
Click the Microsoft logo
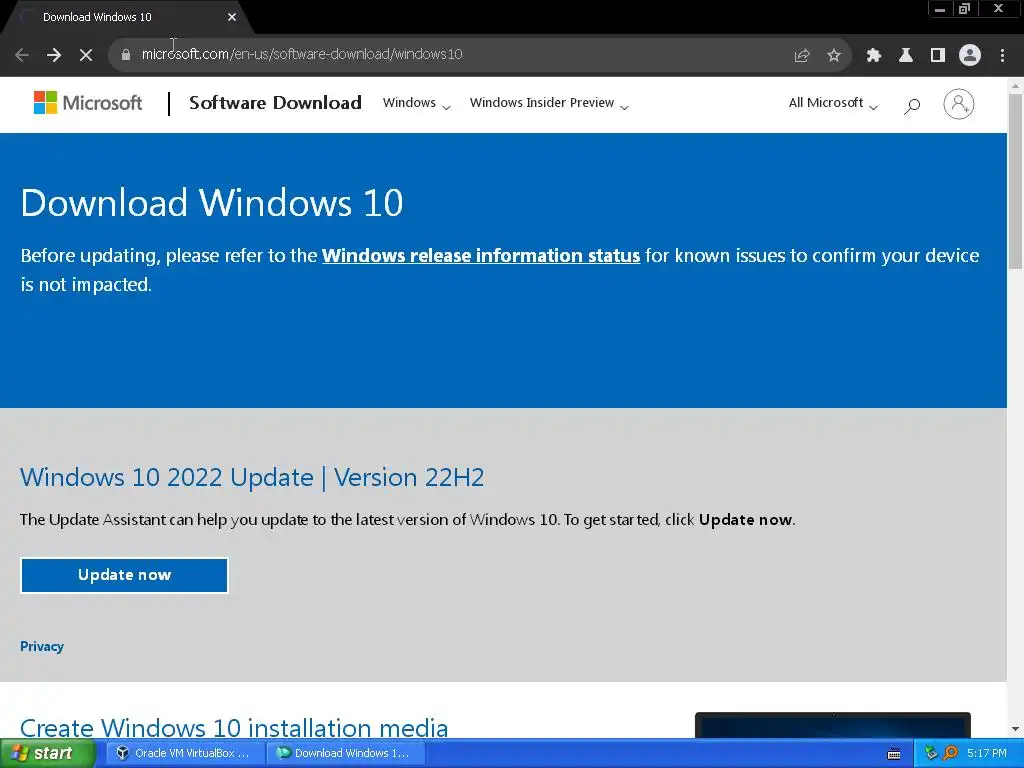(88, 103)
